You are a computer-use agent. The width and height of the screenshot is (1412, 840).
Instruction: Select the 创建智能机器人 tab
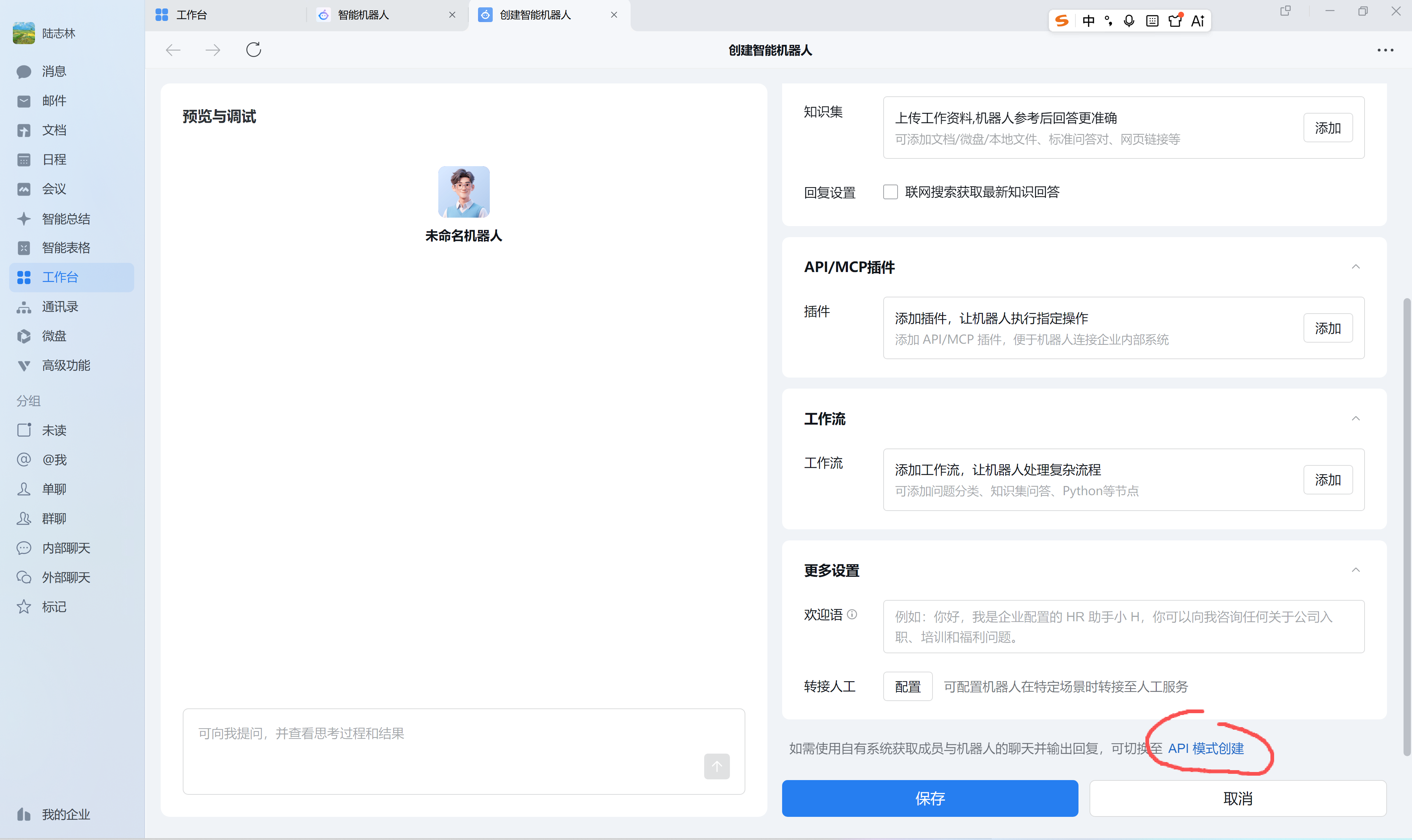[549, 15]
